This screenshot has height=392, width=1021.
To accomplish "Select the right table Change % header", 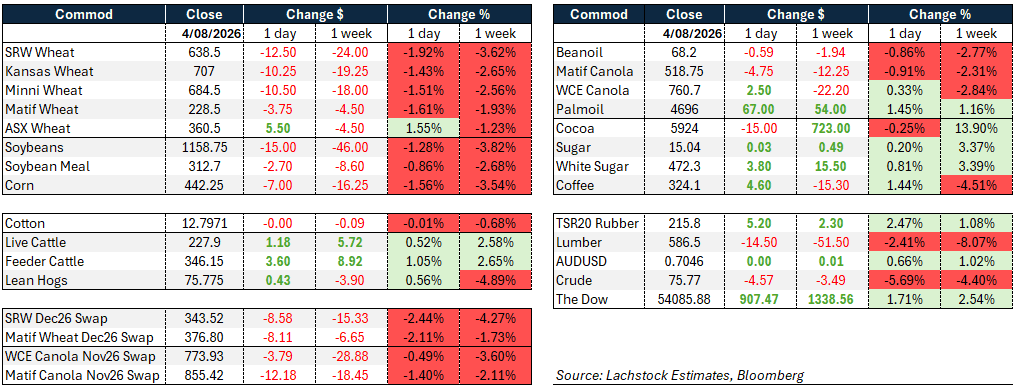I will pyautogui.click(x=940, y=14).
